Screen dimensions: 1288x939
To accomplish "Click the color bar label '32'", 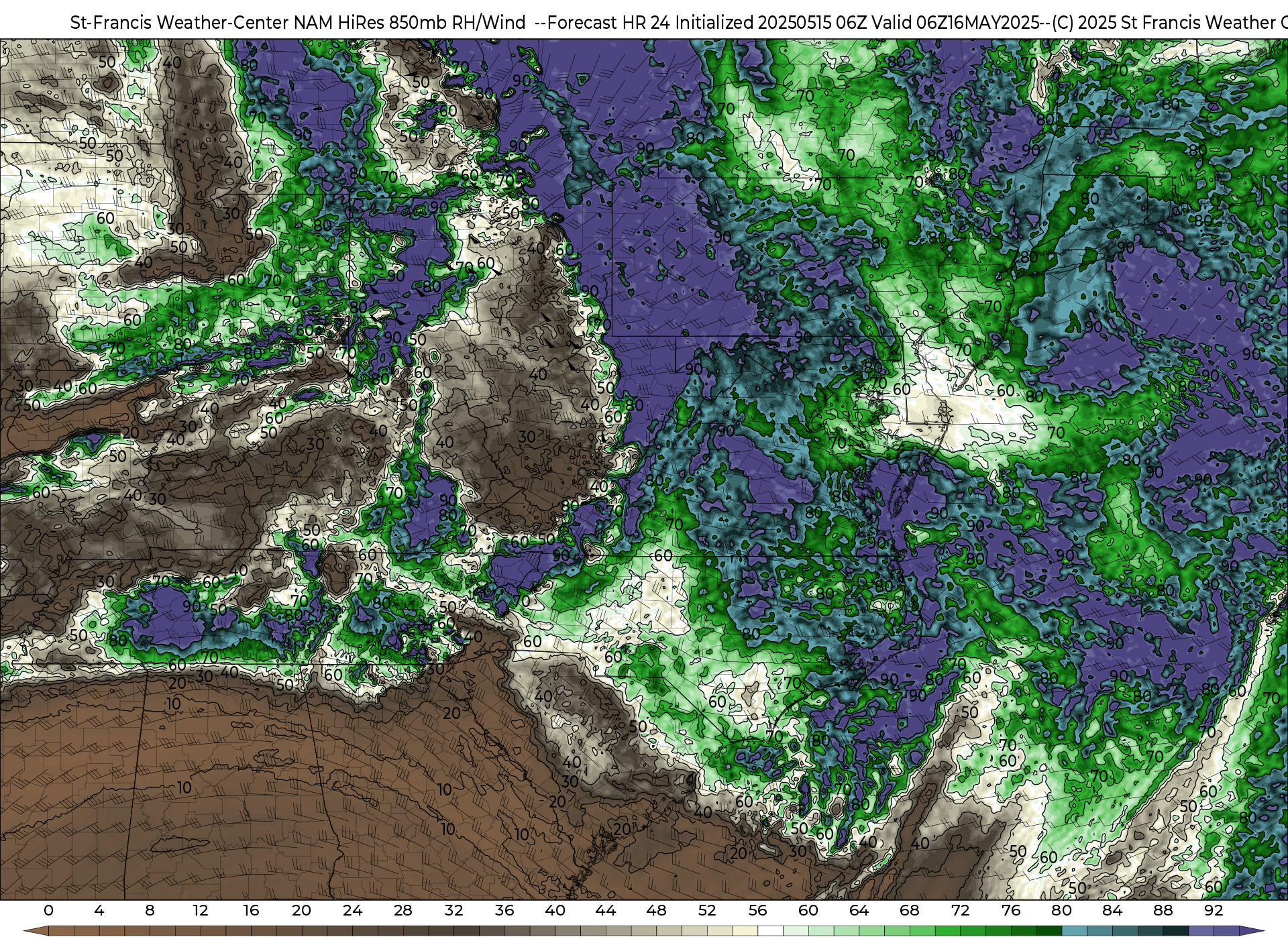I will click(453, 910).
